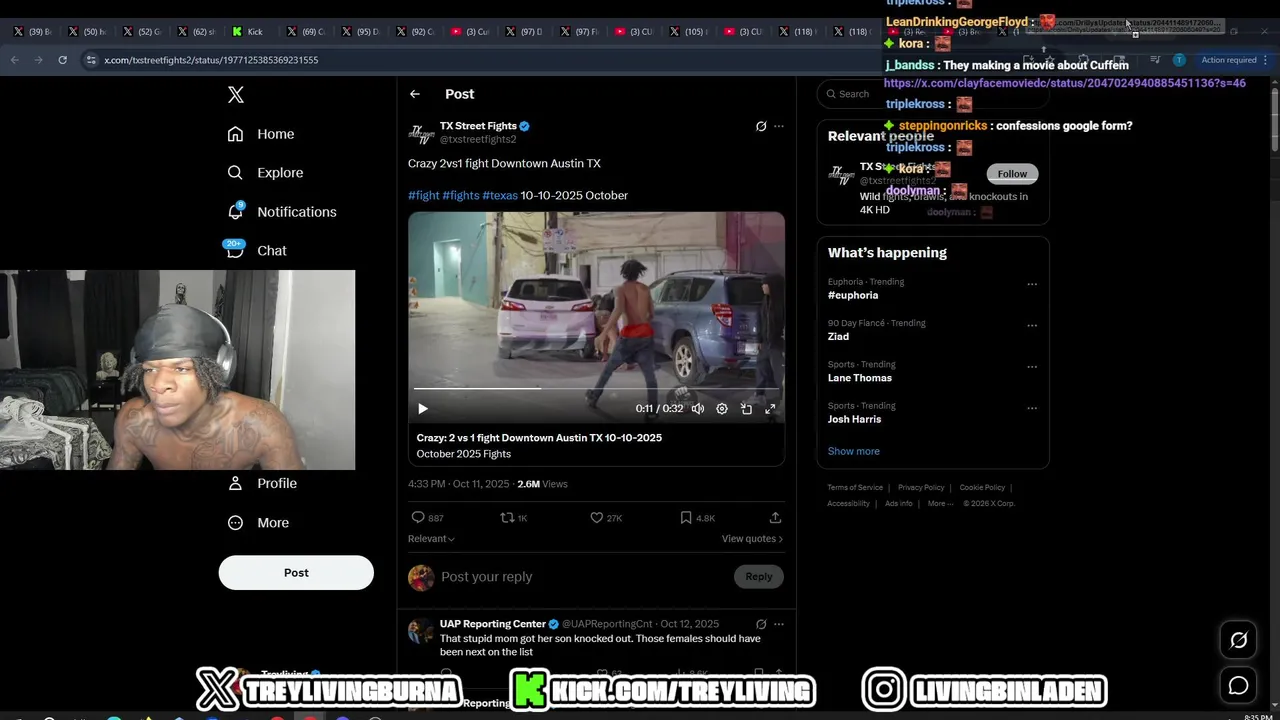This screenshot has width=1280, height=720.
Task: Open Notifications in the X sidebar
Action: click(282, 212)
